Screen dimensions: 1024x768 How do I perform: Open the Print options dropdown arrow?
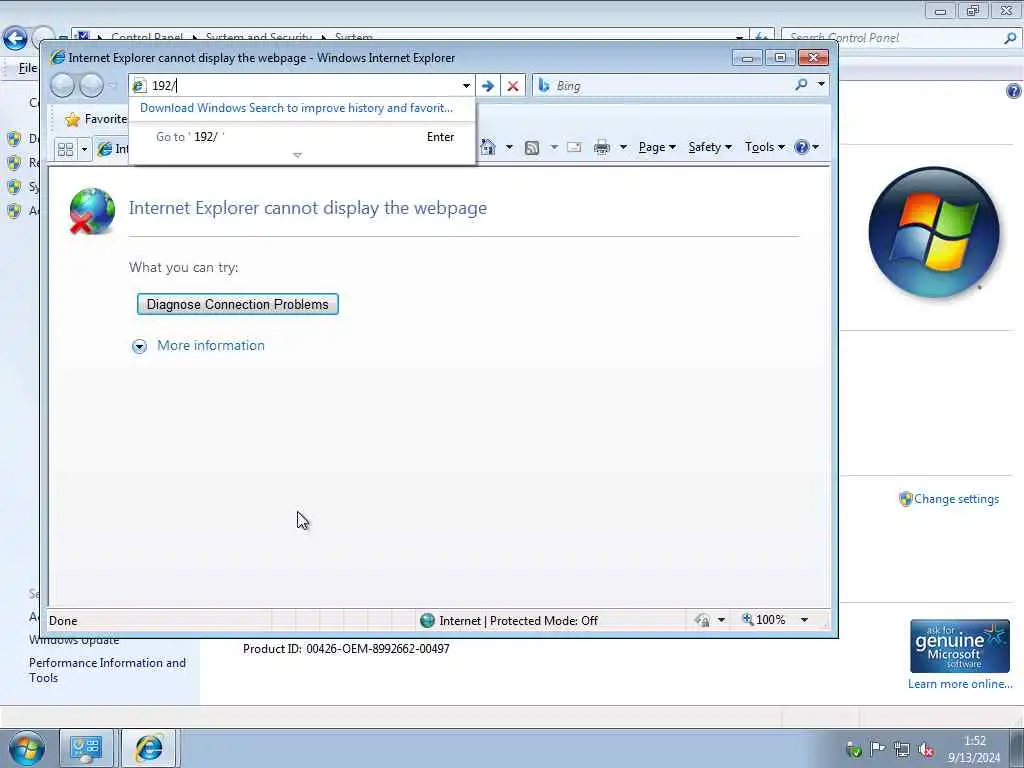[623, 147]
